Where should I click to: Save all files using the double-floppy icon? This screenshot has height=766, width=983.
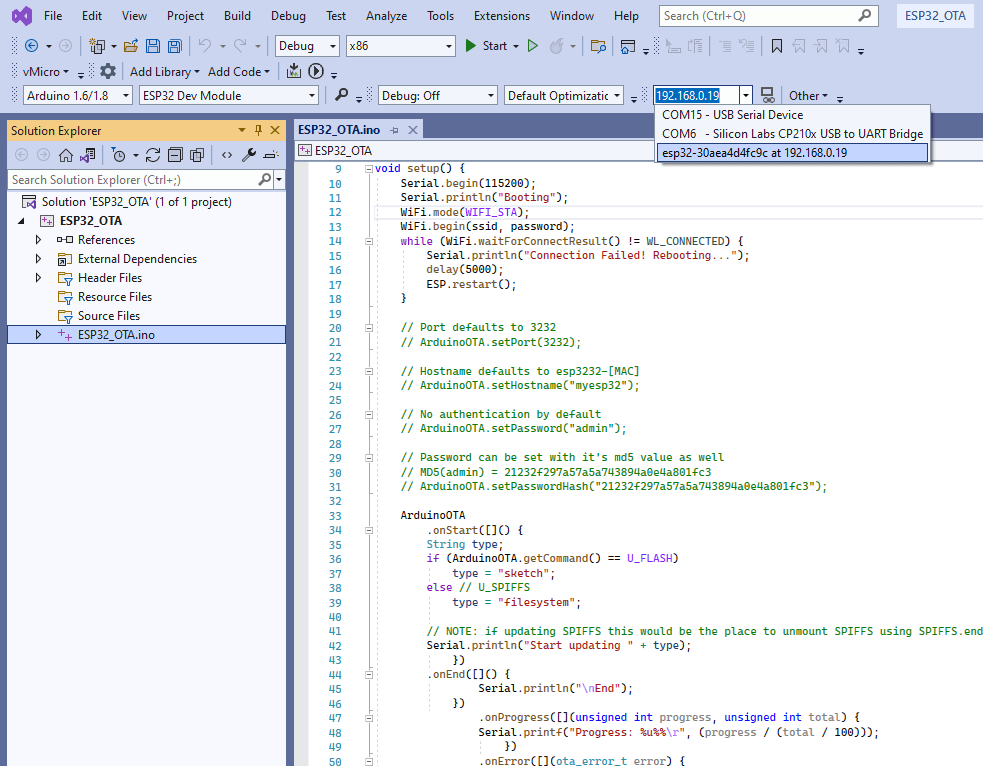click(175, 46)
